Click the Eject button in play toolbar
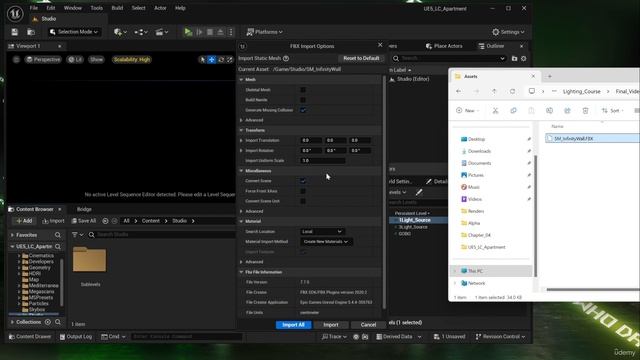The height and width of the screenshot is (360, 640). pyautogui.click(x=220, y=32)
